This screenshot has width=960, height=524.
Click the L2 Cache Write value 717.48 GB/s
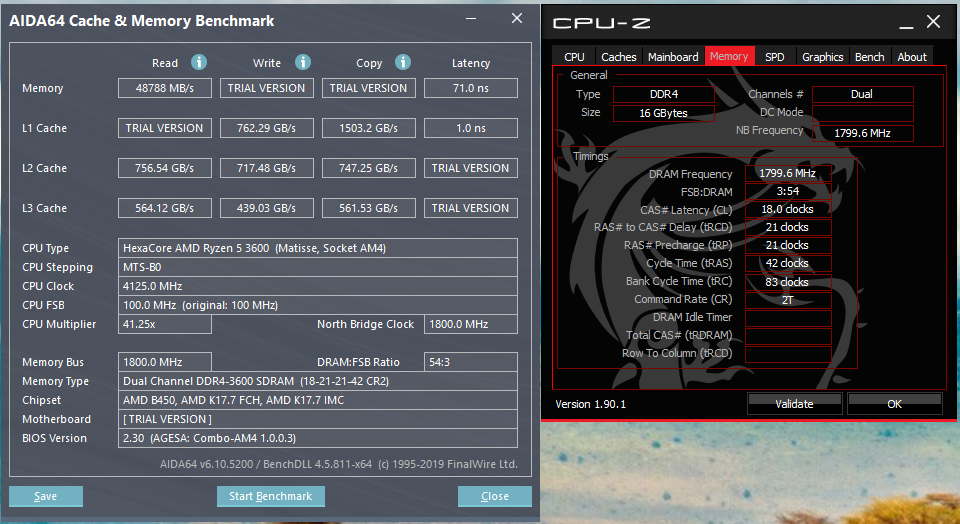coord(266,168)
